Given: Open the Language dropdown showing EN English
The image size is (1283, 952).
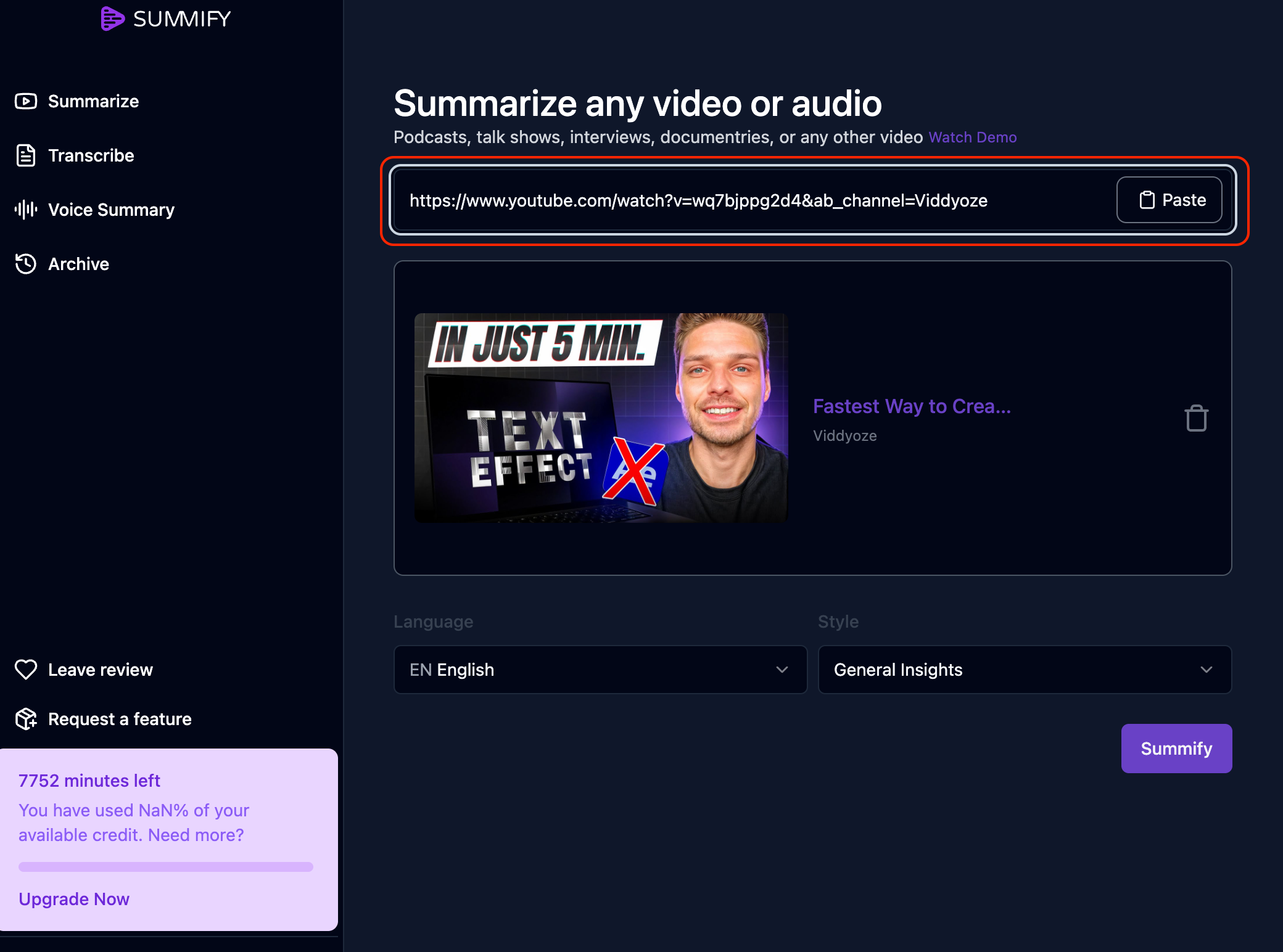Looking at the screenshot, I should [x=600, y=670].
